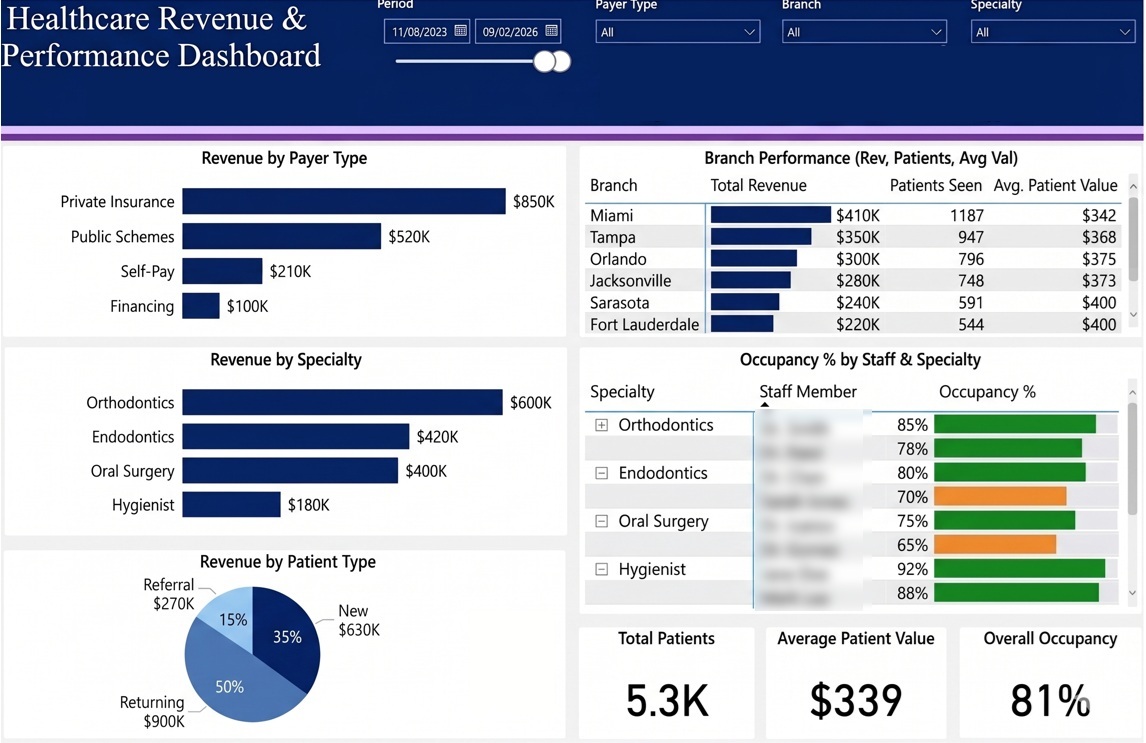Viewport: 1146px width, 743px height.
Task: Select the Public Schemes bar
Action: 281,236
